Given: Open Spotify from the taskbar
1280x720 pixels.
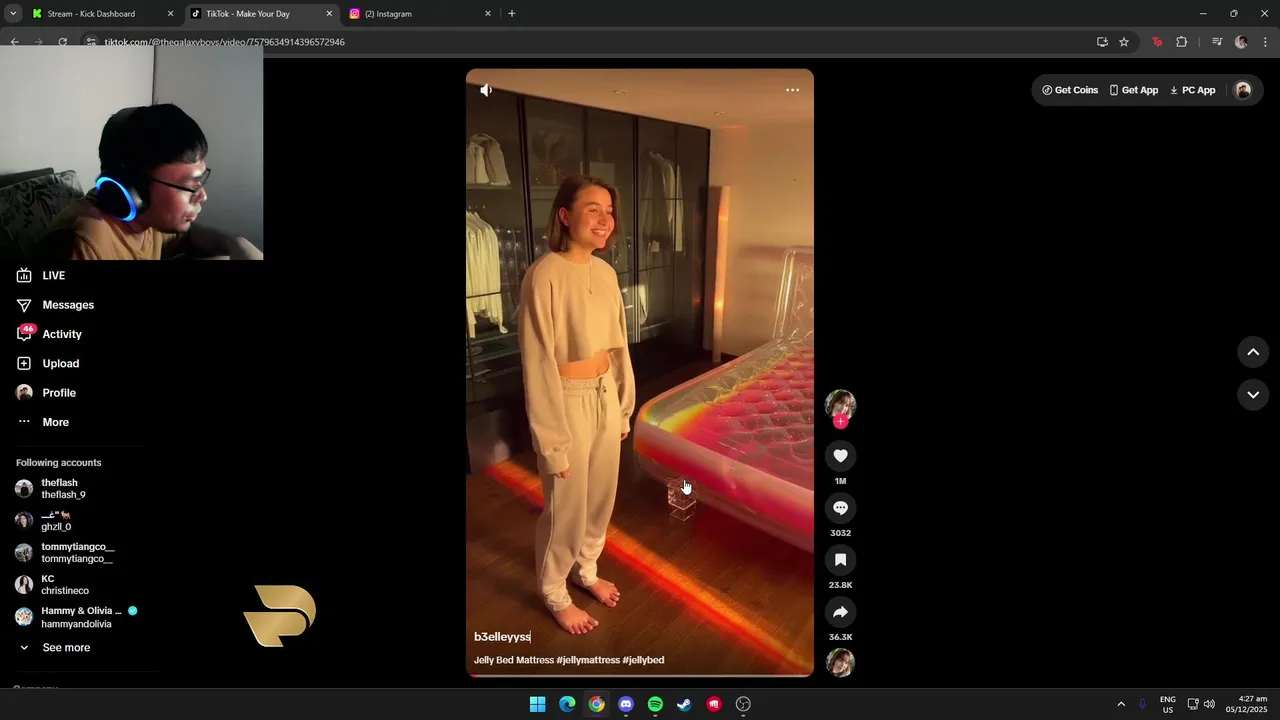Looking at the screenshot, I should point(655,704).
